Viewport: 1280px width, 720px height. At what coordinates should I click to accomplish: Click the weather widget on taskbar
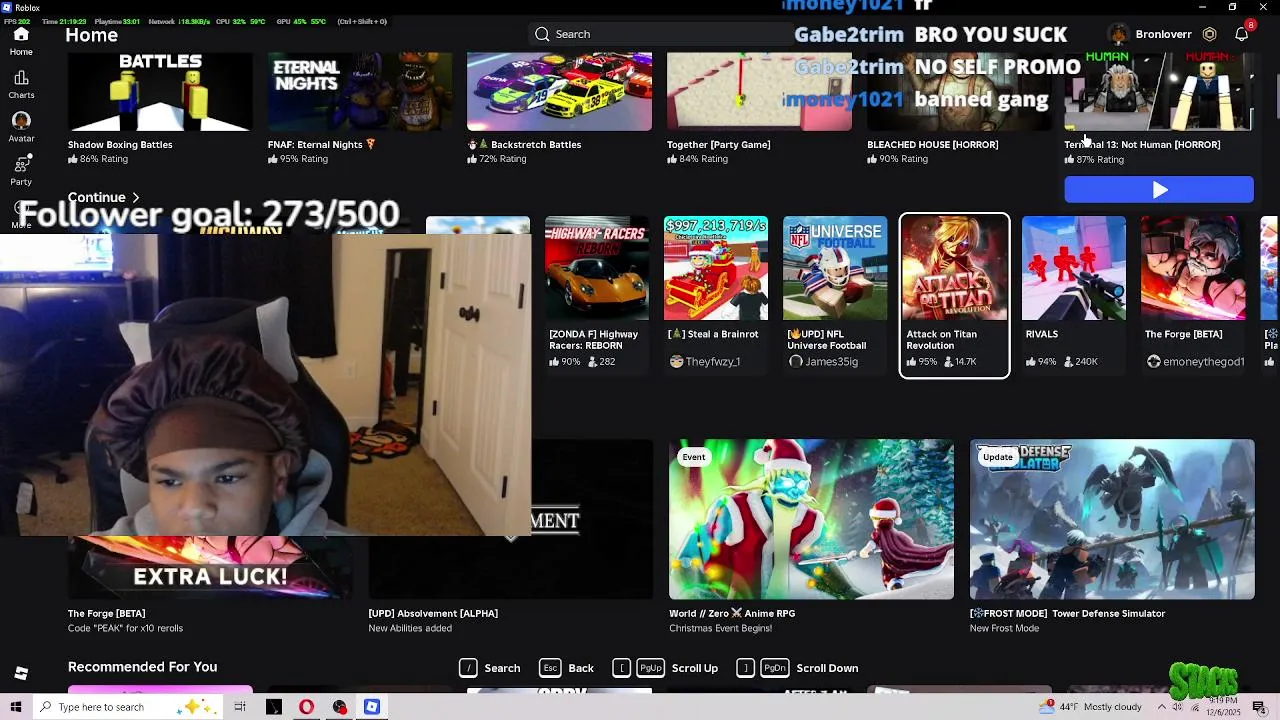coord(1091,707)
